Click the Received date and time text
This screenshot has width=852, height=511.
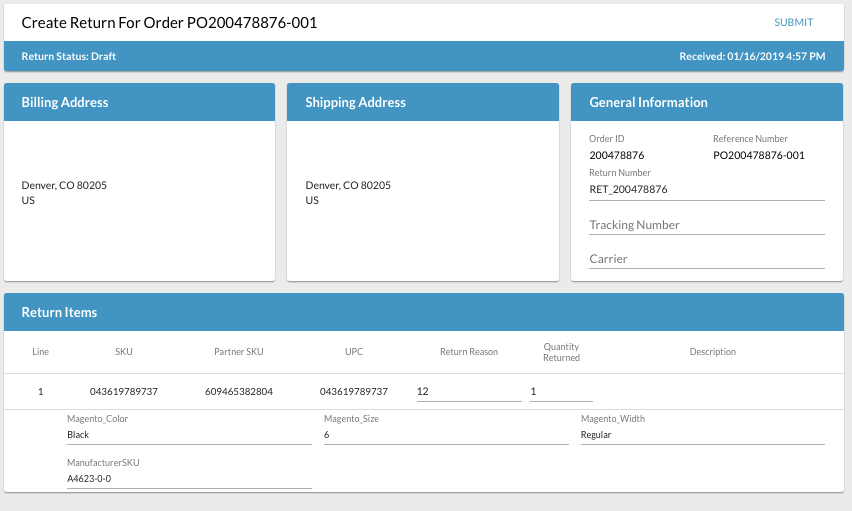click(x=752, y=56)
